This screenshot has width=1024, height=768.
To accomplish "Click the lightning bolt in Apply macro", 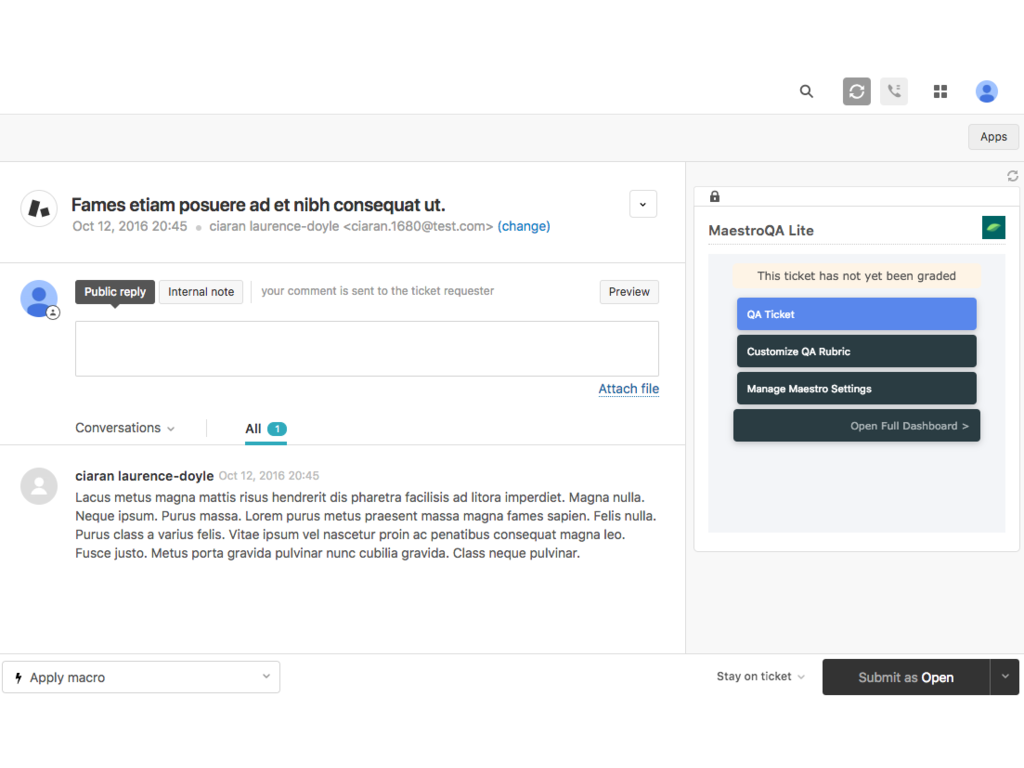I will click(x=18, y=677).
